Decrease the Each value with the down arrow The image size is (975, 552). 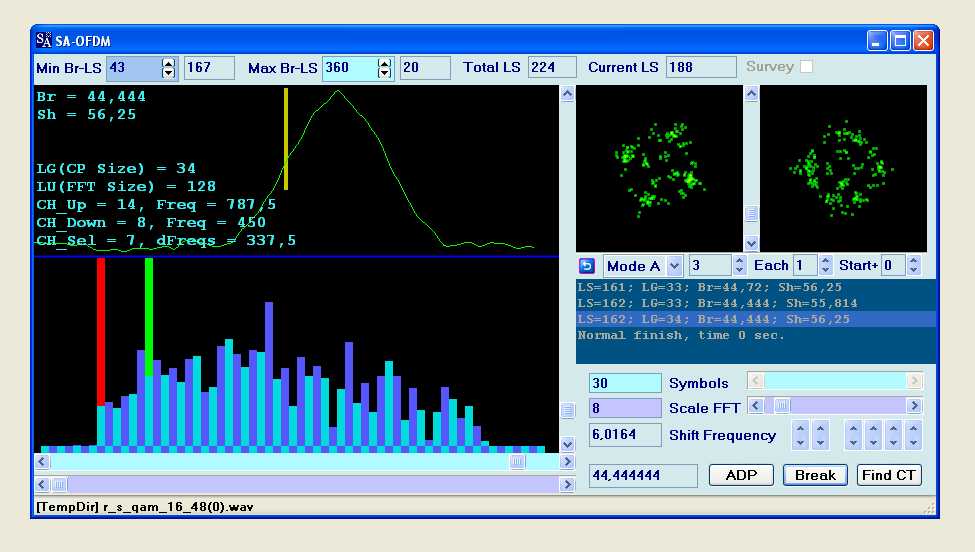[825, 271]
